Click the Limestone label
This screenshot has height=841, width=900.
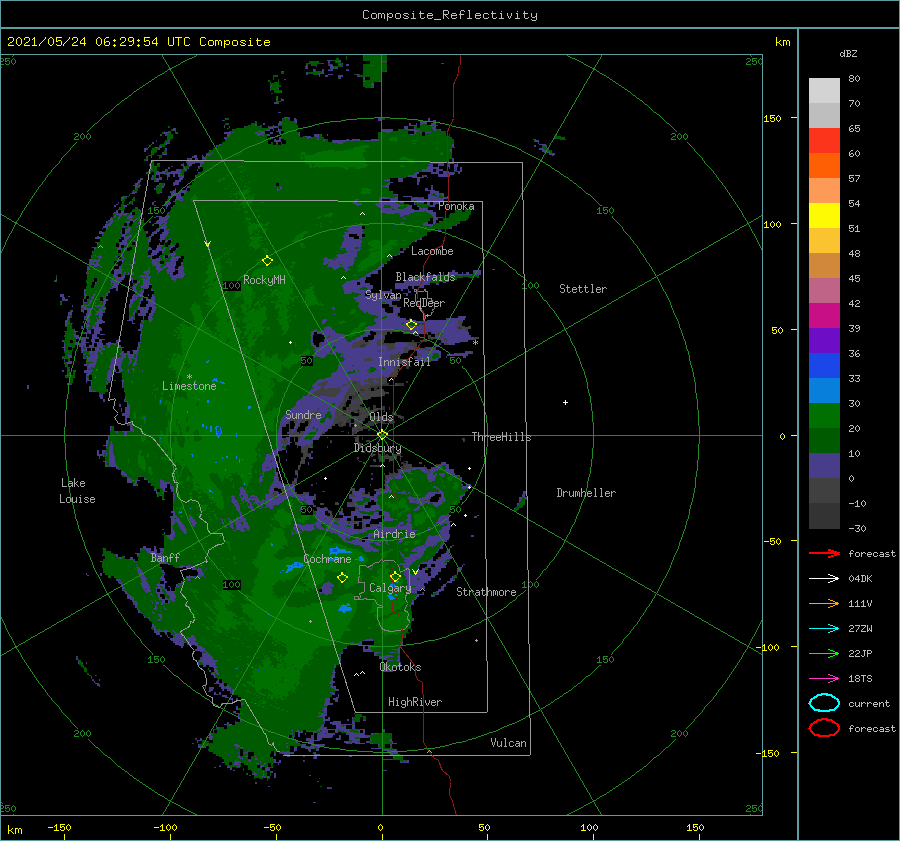[189, 386]
